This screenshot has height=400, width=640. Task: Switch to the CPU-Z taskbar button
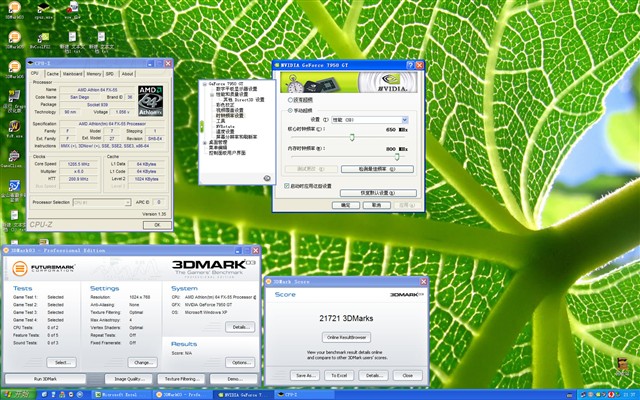click(x=304, y=395)
